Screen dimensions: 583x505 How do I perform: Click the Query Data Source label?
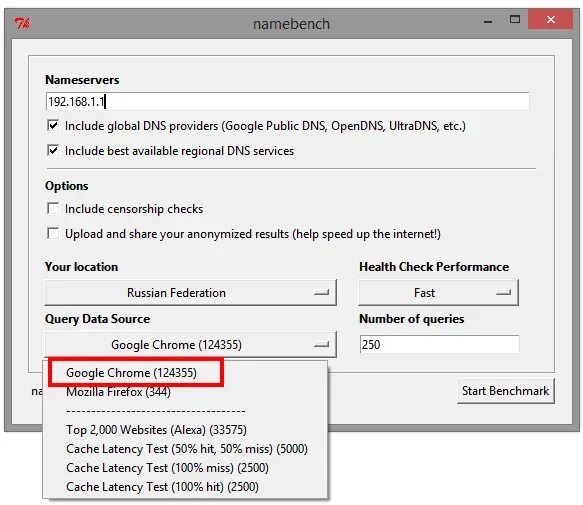point(97,319)
